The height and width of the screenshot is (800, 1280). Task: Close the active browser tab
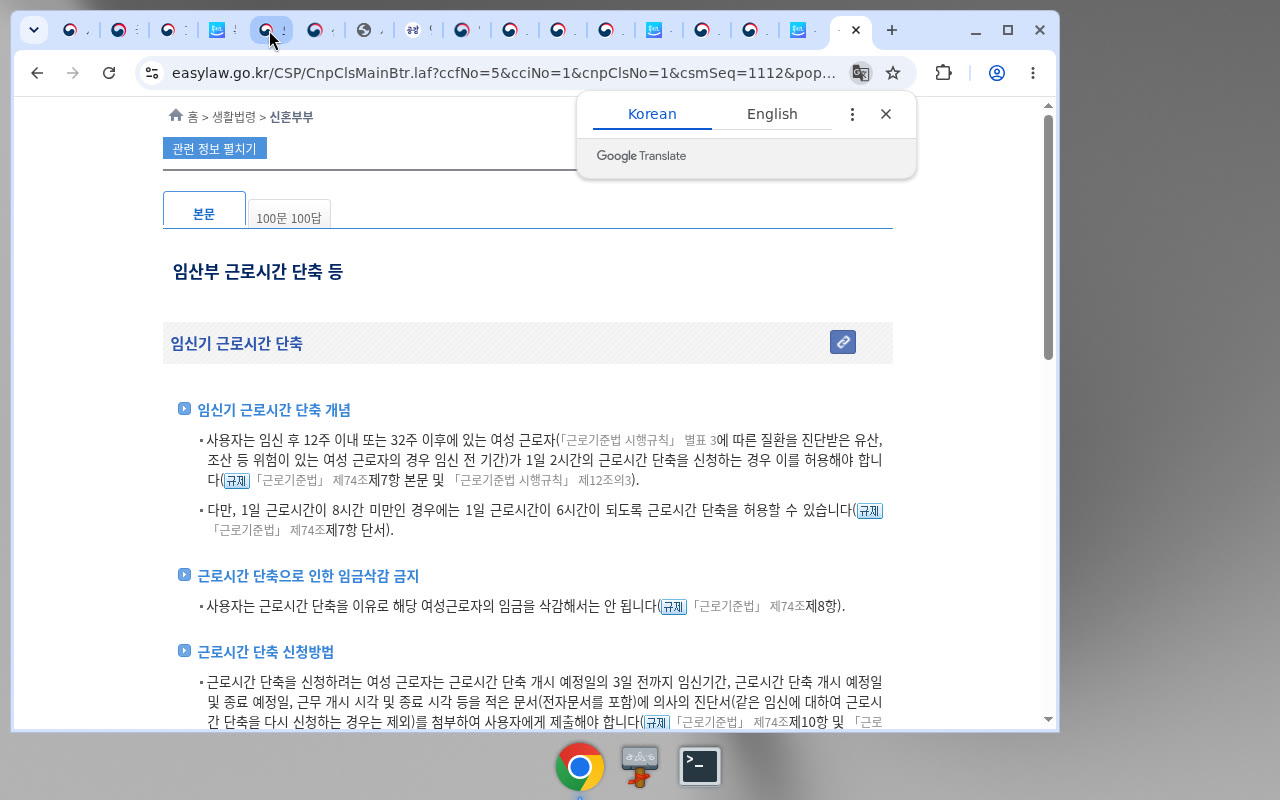[856, 30]
